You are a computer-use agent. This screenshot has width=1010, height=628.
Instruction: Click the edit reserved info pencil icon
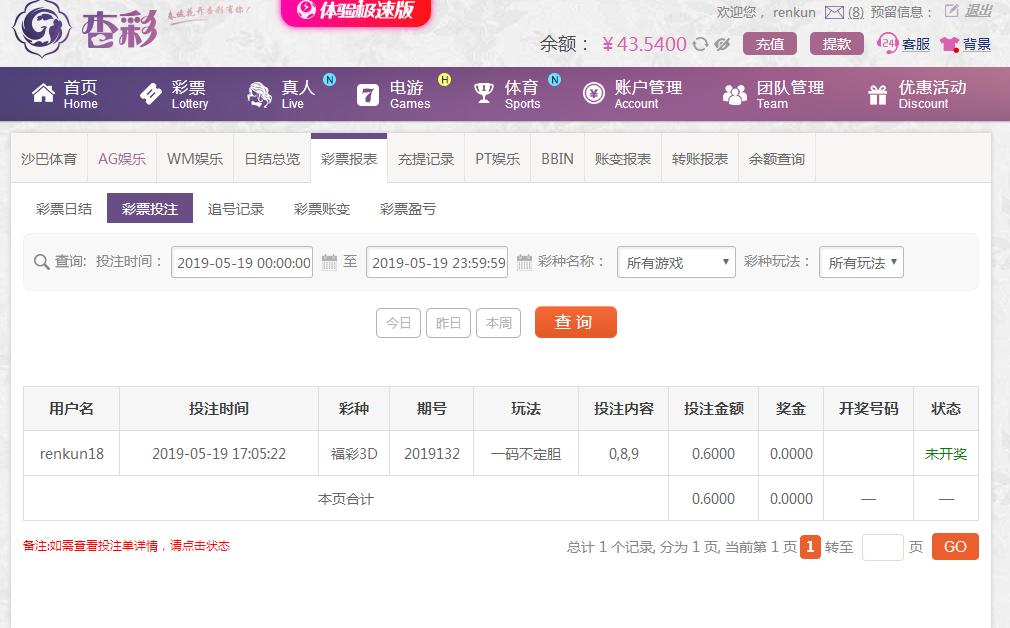pos(951,11)
